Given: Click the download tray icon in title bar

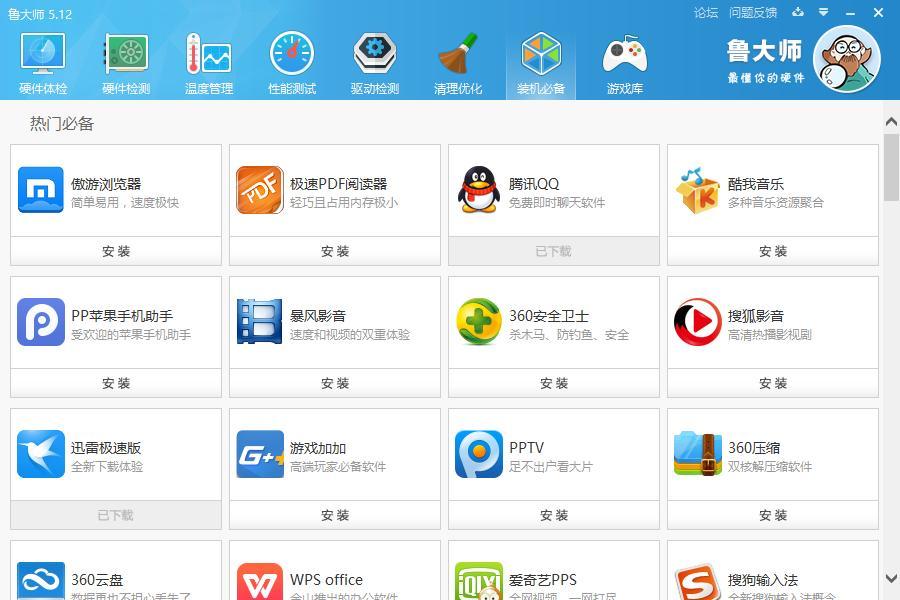Looking at the screenshot, I should 798,12.
